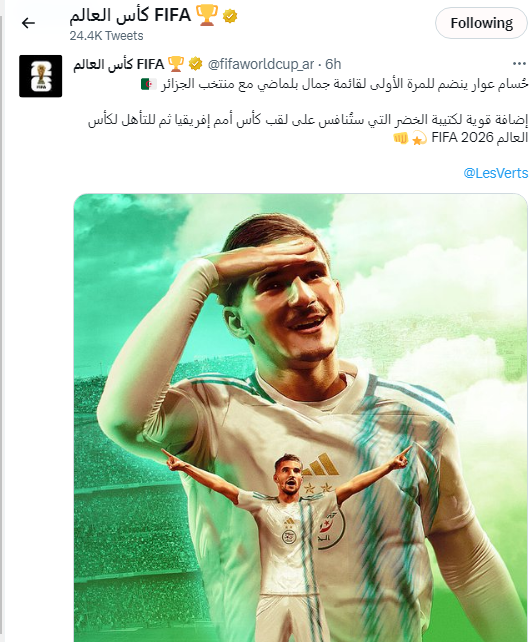Viewport: 532px width, 642px height.
Task: Click the fist bump emoji in tweet
Action: pyautogui.click(x=401, y=138)
